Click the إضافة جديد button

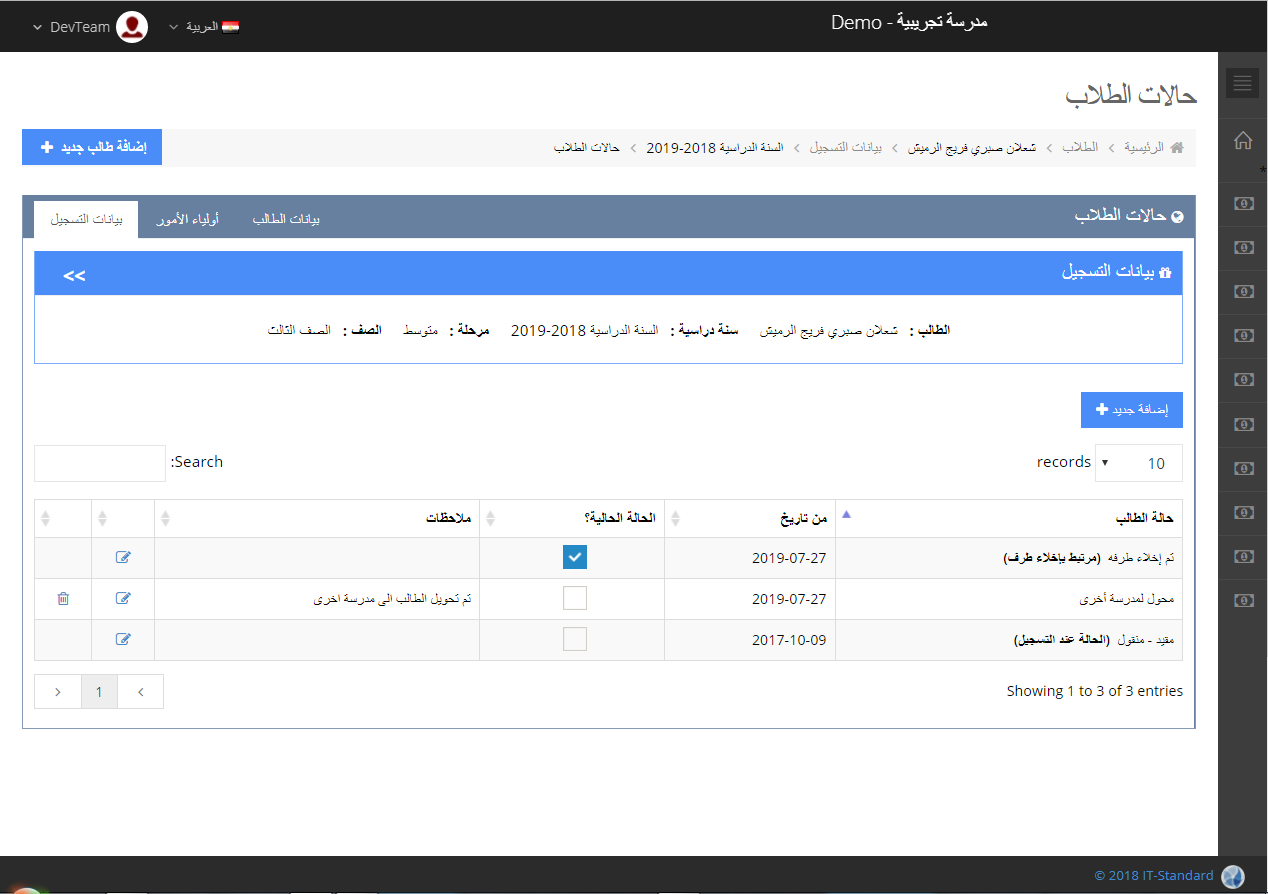(1131, 410)
